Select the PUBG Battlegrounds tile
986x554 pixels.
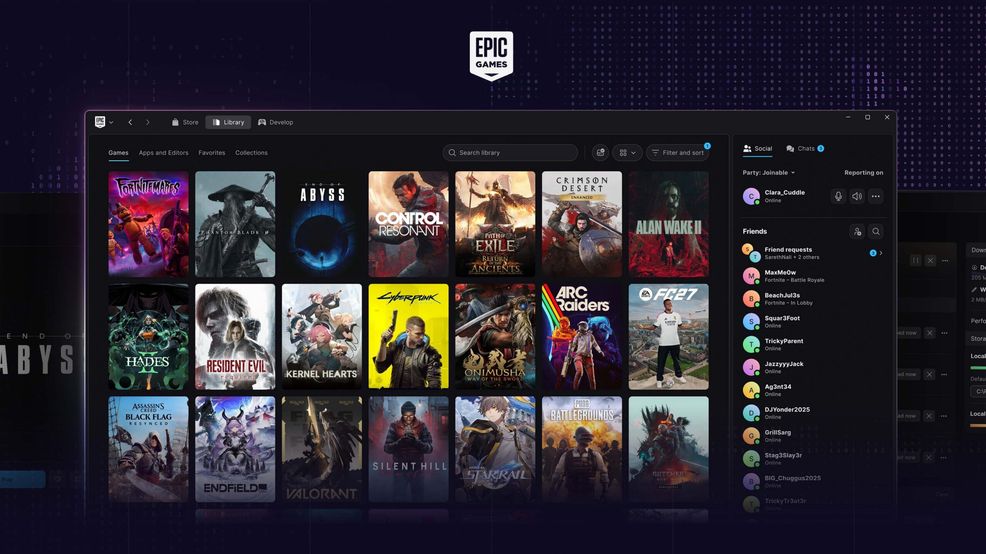click(x=582, y=449)
